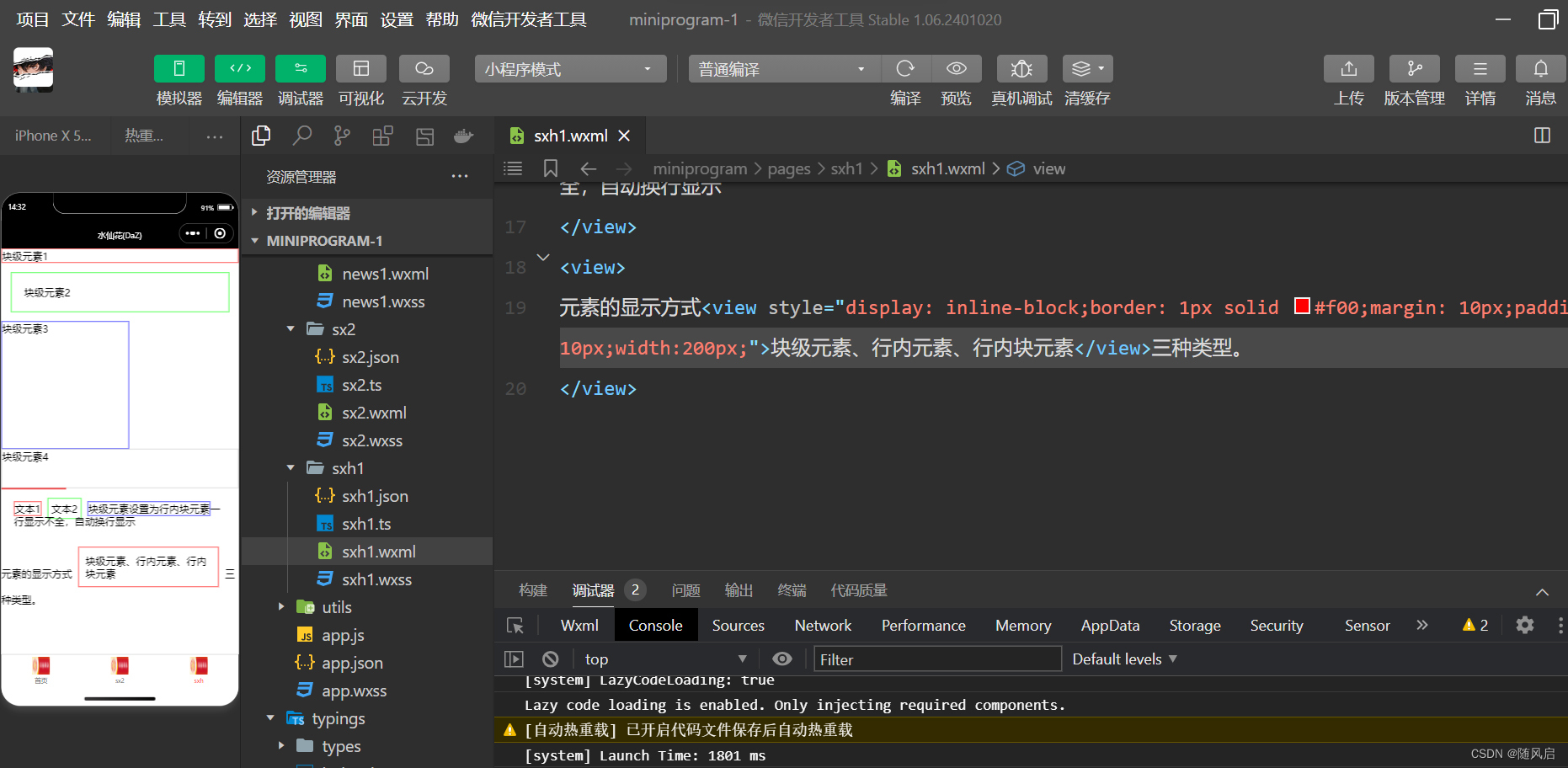
Task: Expand the types folder
Action: [x=281, y=746]
